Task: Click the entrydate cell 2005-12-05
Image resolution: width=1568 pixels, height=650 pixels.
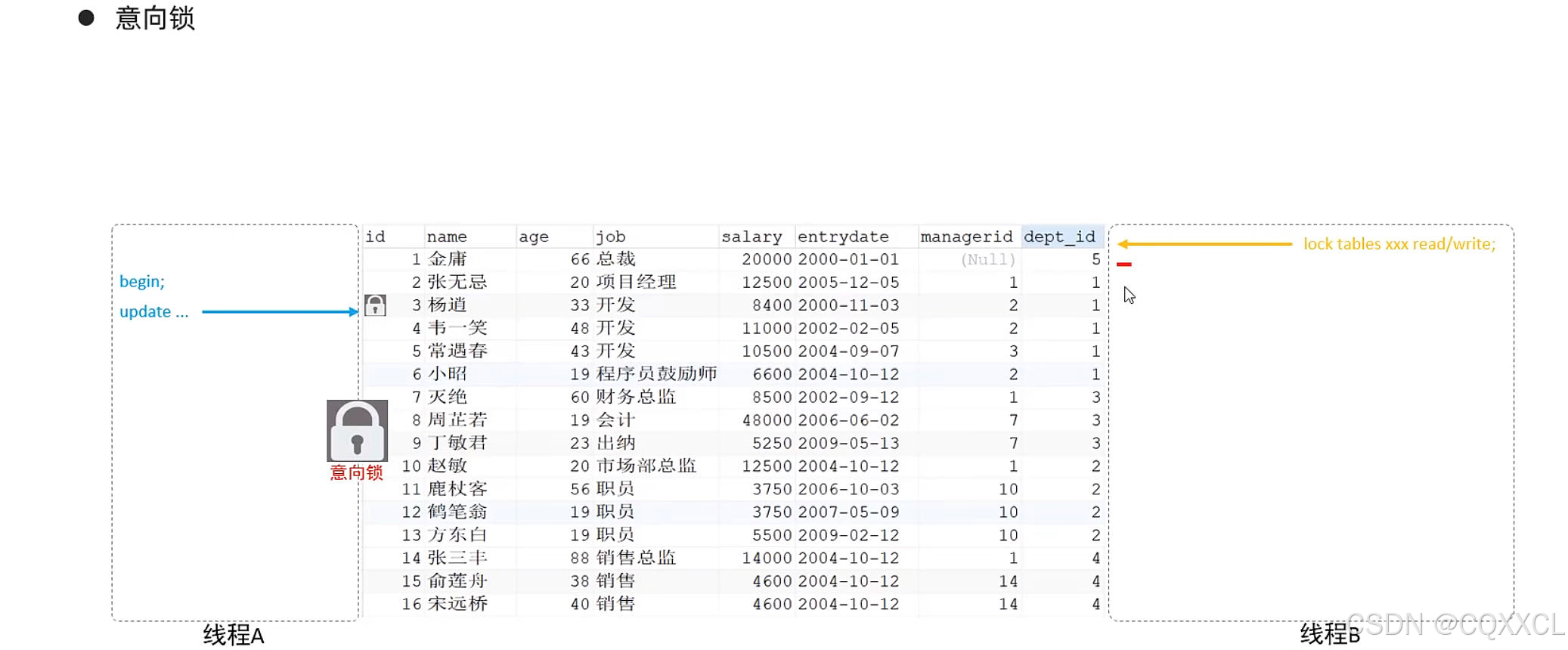Action: point(848,282)
